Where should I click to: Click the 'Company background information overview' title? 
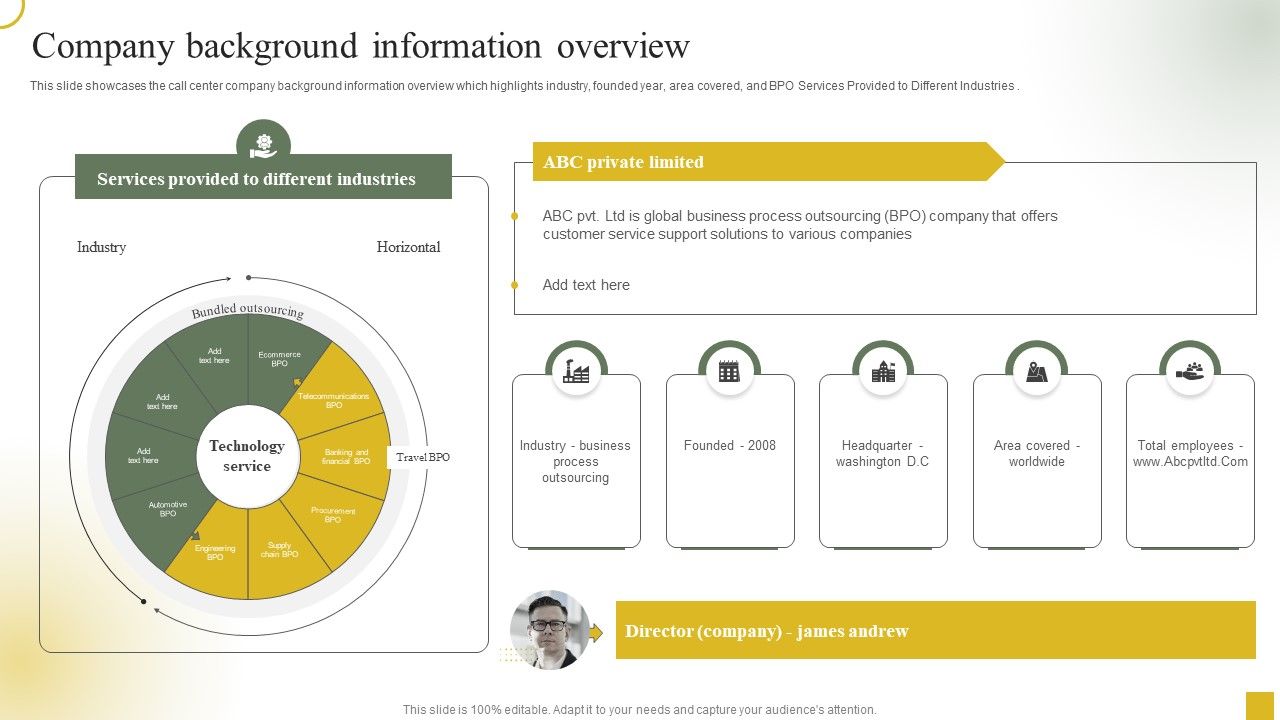pyautogui.click(x=361, y=46)
